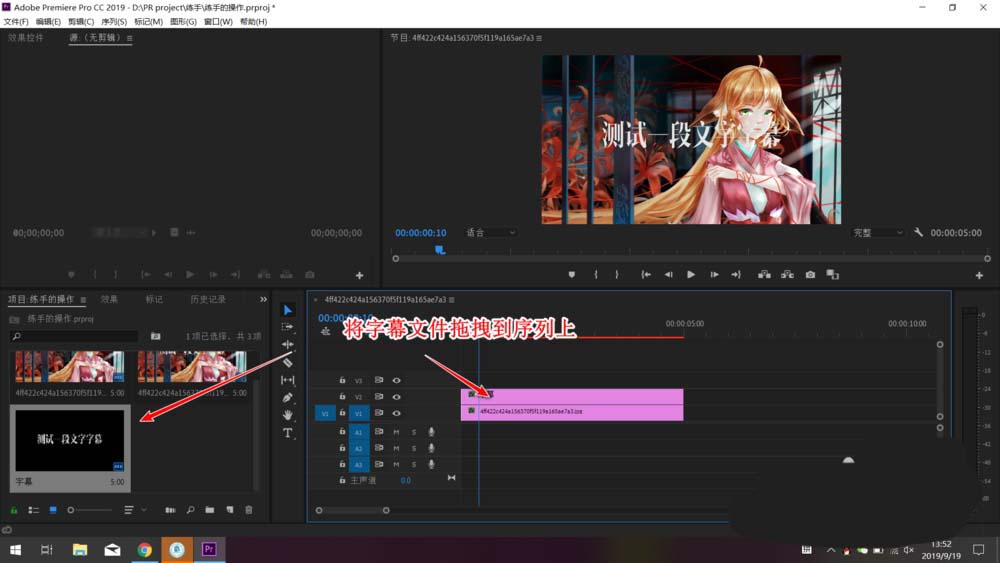Click the project panel search field

[75, 336]
